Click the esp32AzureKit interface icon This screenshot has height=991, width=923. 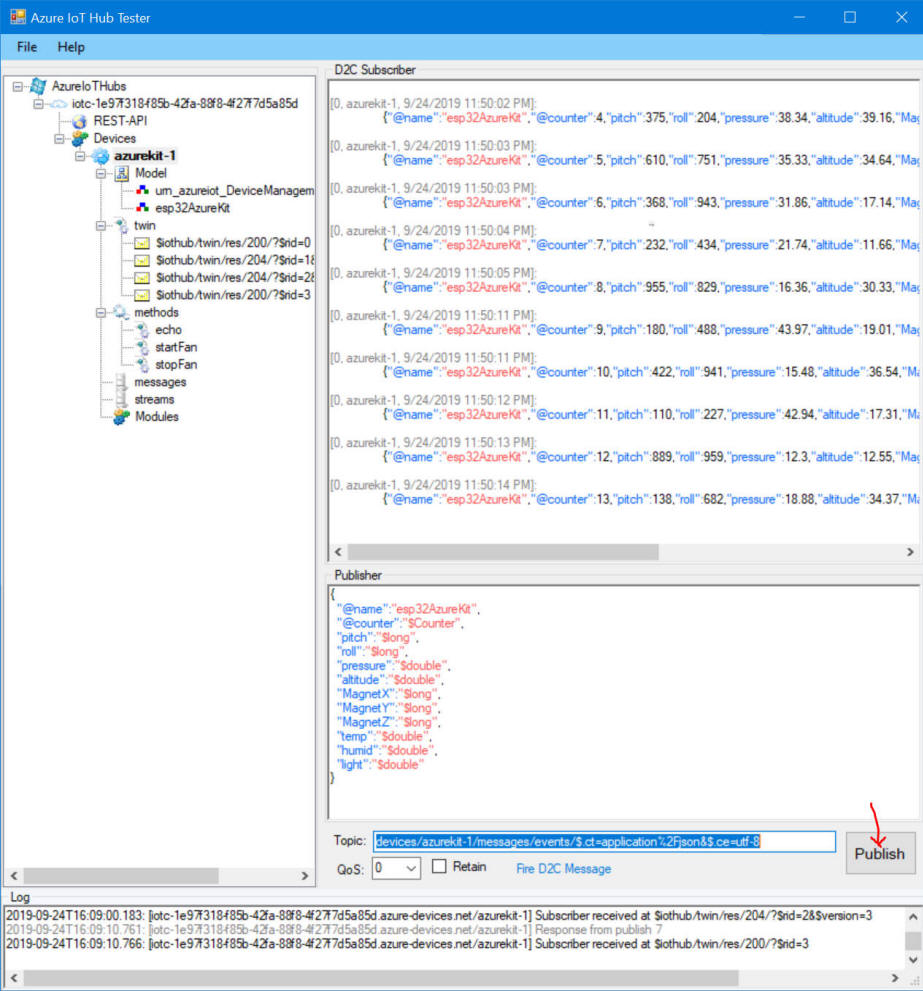coord(143,208)
